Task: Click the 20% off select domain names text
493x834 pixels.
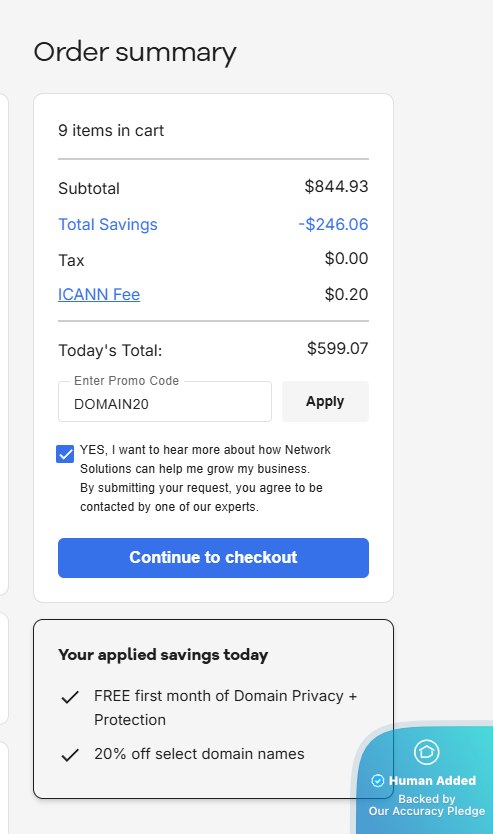Action: pyautogui.click(x=199, y=754)
